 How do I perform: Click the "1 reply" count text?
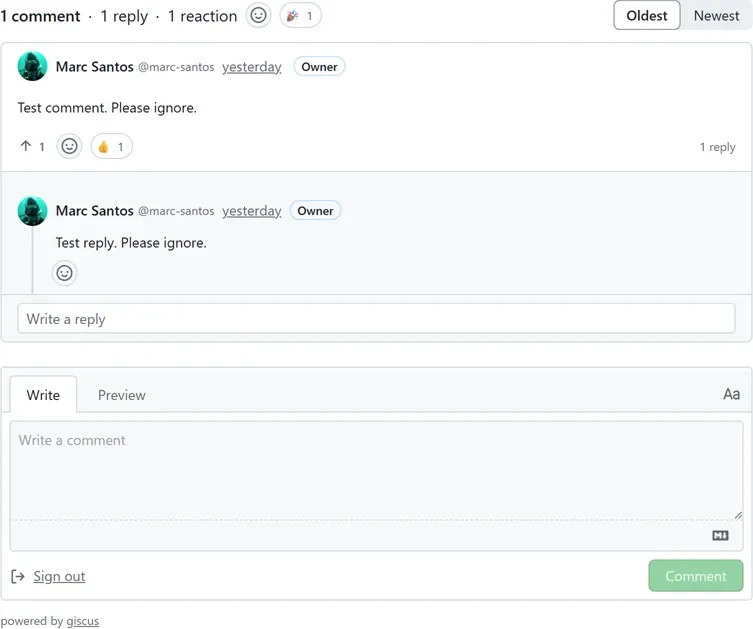point(717,147)
